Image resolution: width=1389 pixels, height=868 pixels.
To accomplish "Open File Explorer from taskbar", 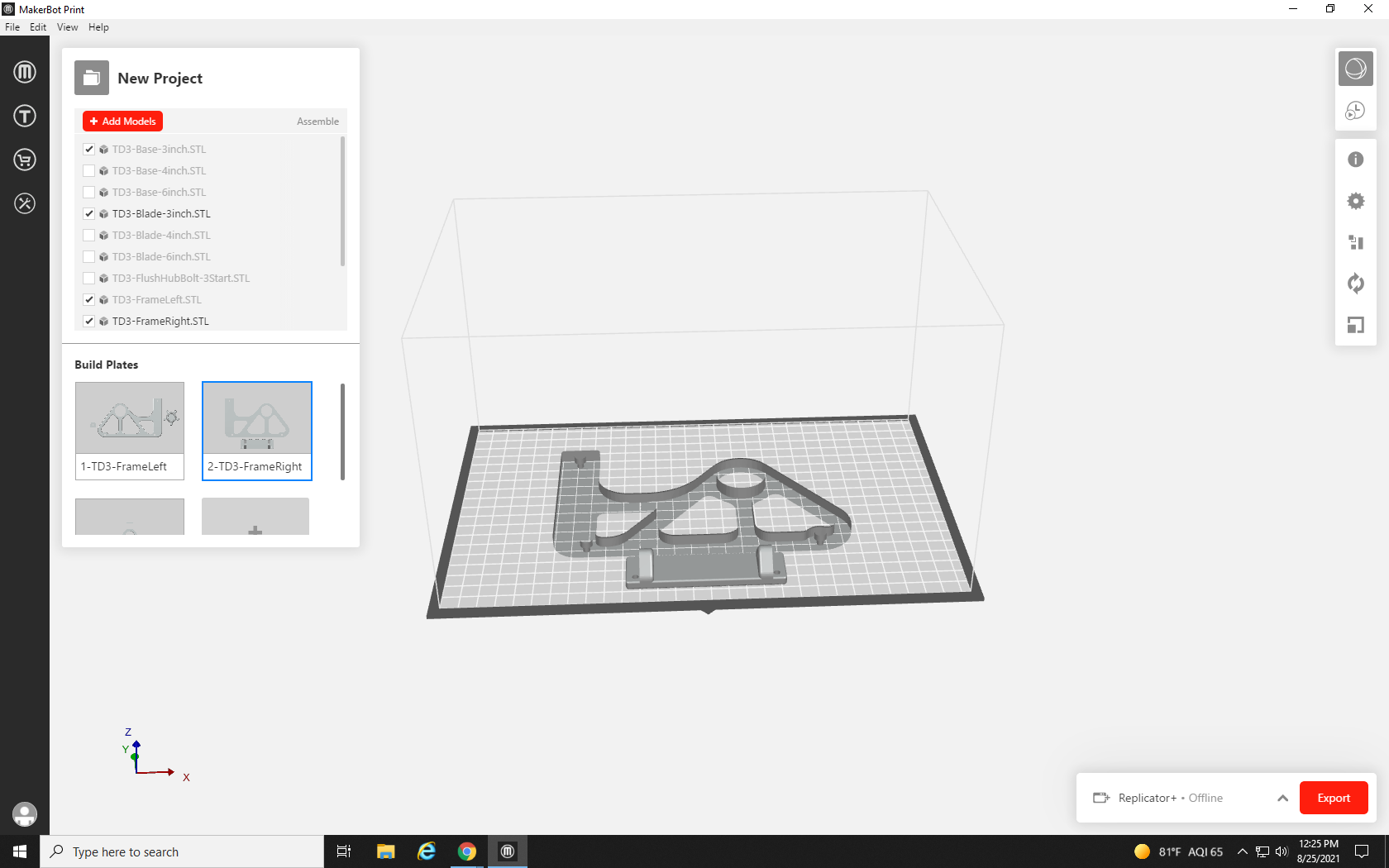I will coord(386,851).
